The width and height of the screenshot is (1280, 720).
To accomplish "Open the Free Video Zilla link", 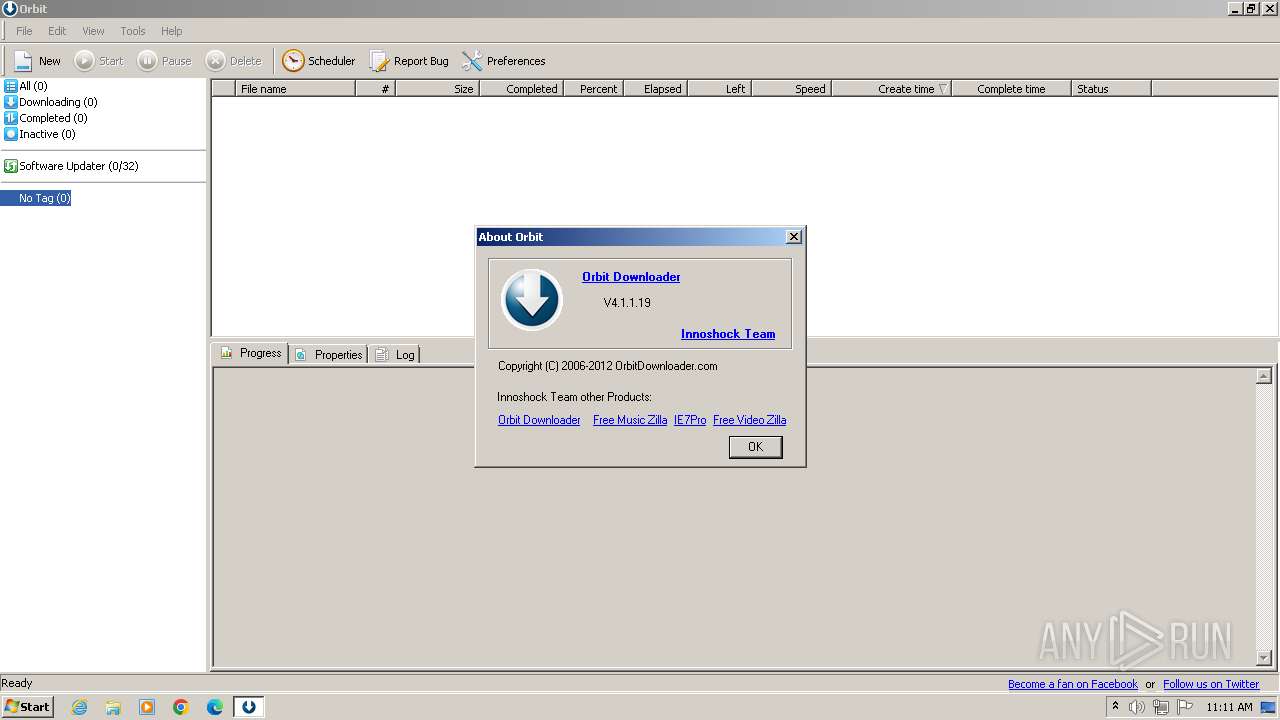I will tap(750, 420).
